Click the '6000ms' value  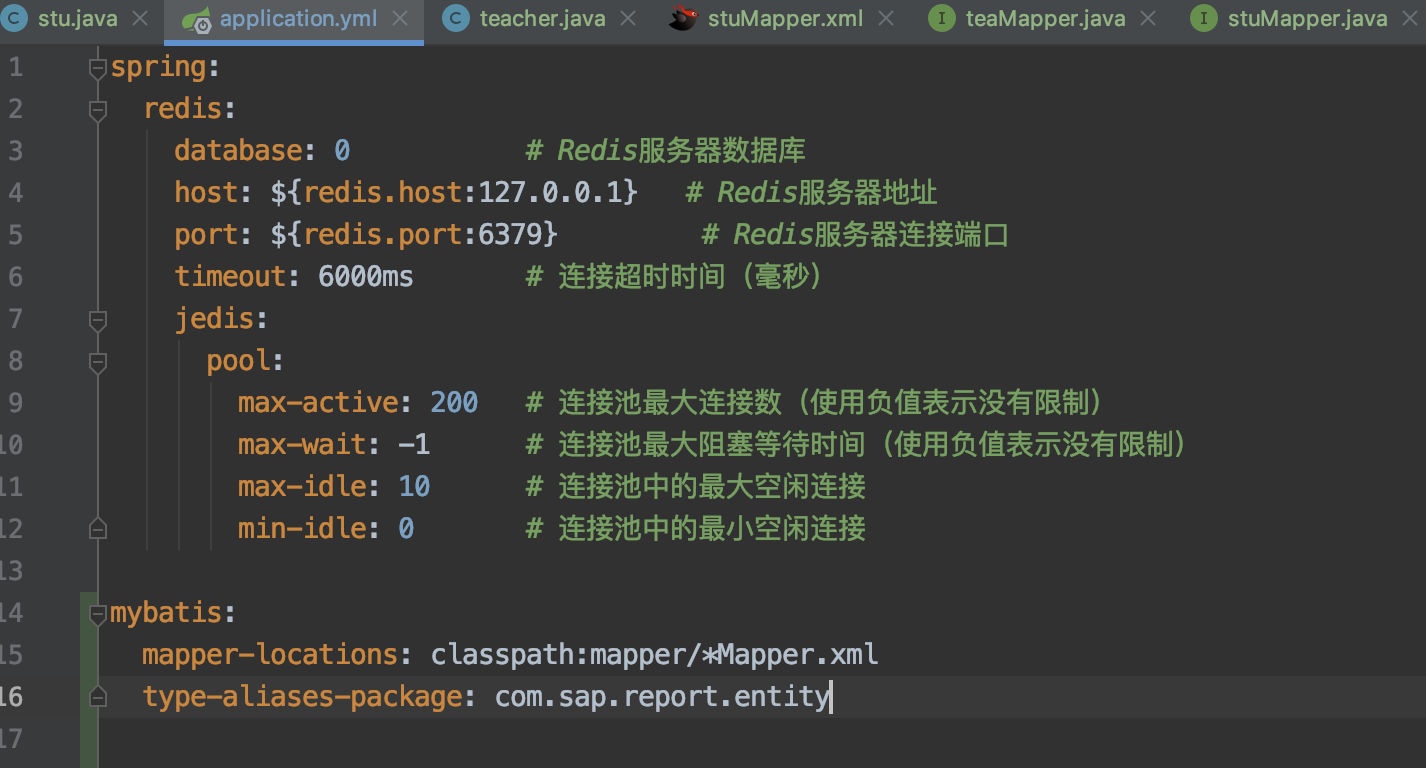coord(366,277)
